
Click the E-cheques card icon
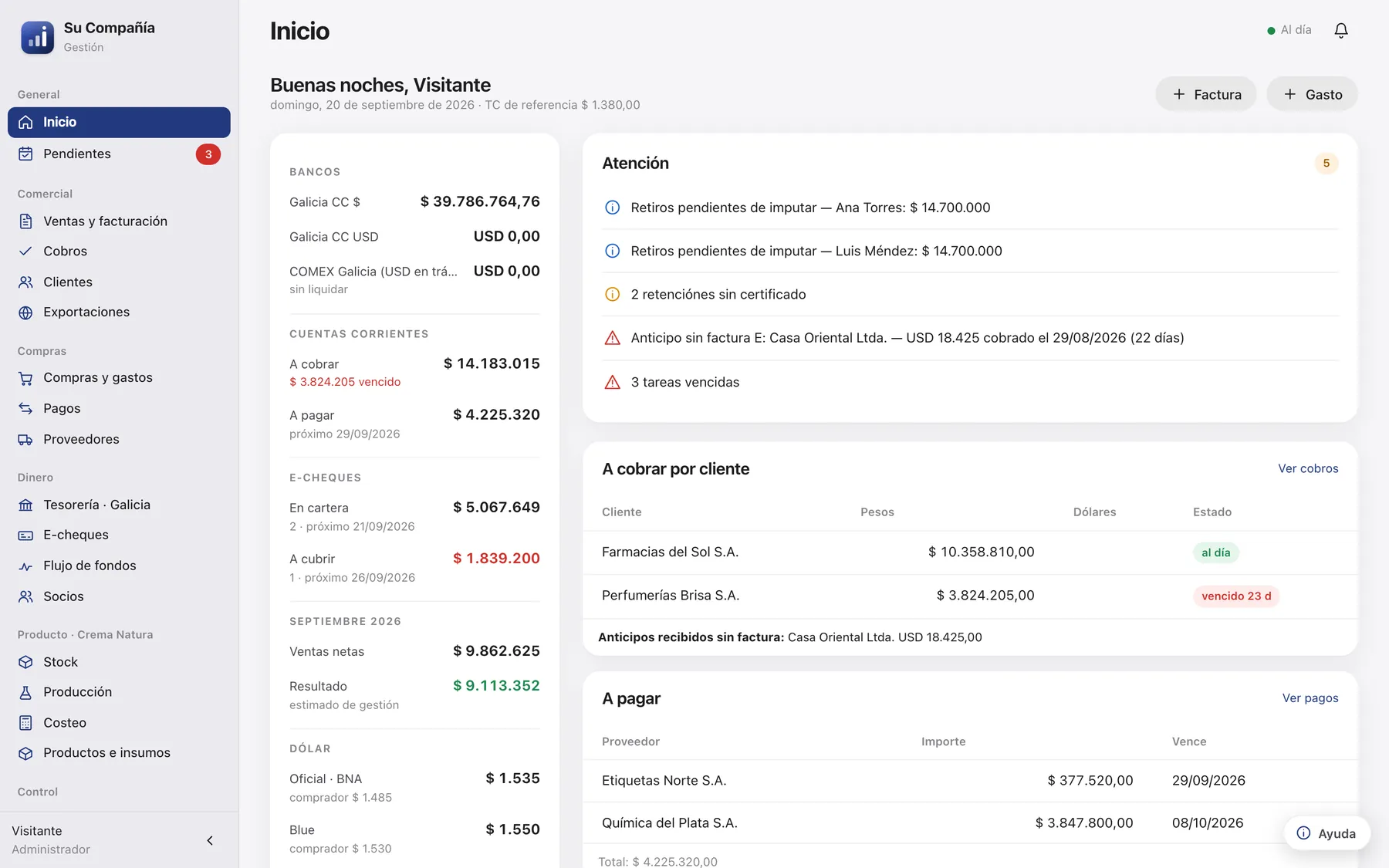point(25,535)
